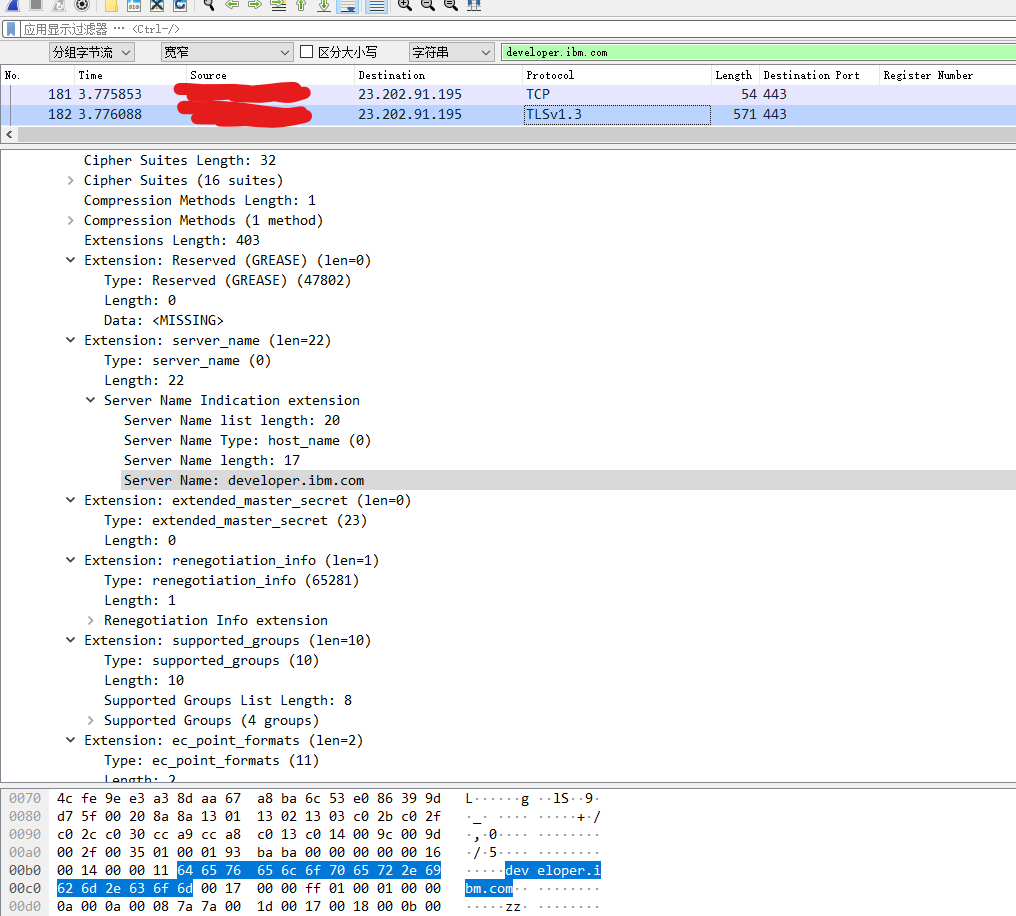The height and width of the screenshot is (916, 1016).
Task: Collapse Server Name Indication extension
Action: pyautogui.click(x=91, y=401)
